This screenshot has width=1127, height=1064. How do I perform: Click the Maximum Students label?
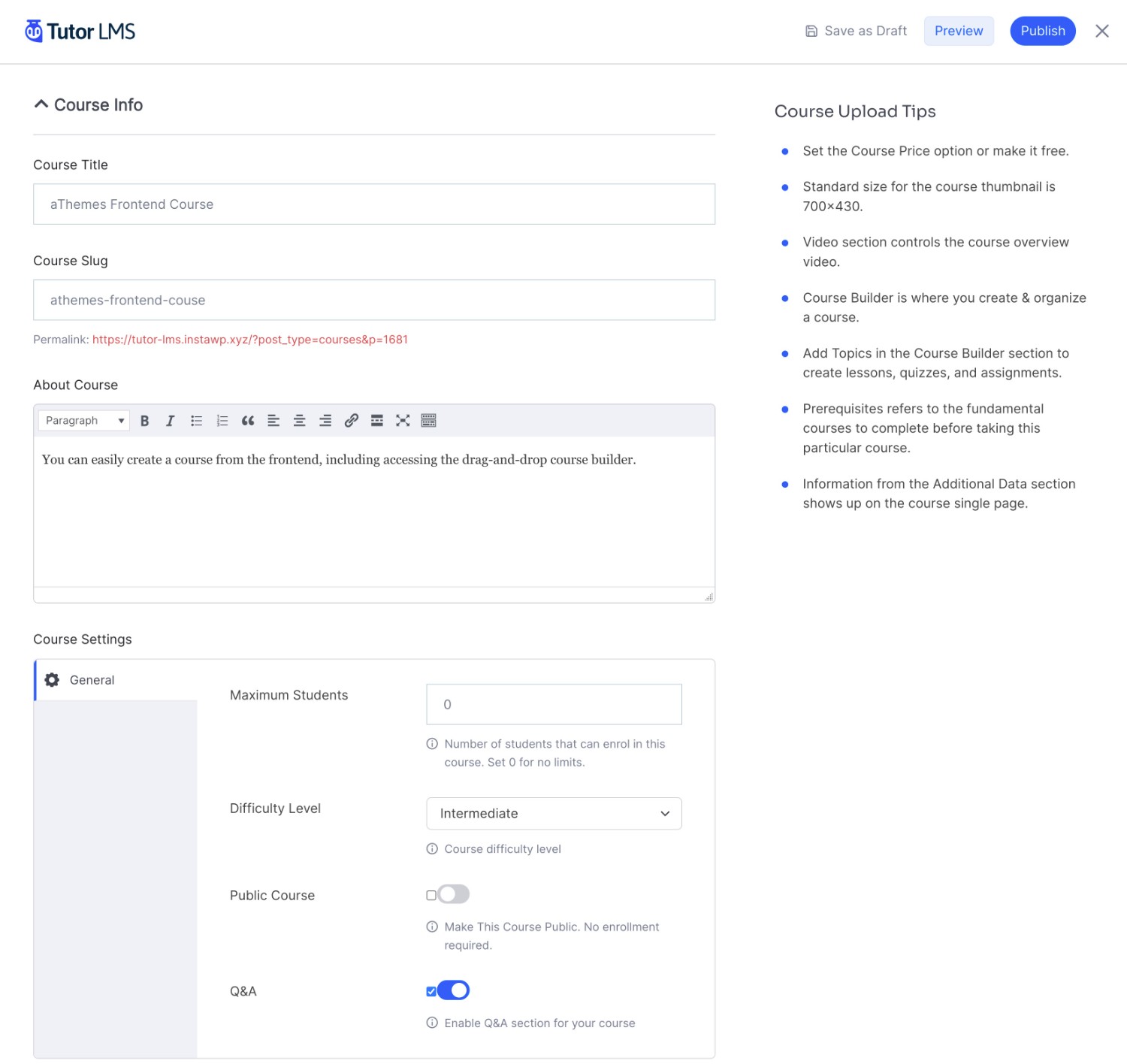pos(289,696)
